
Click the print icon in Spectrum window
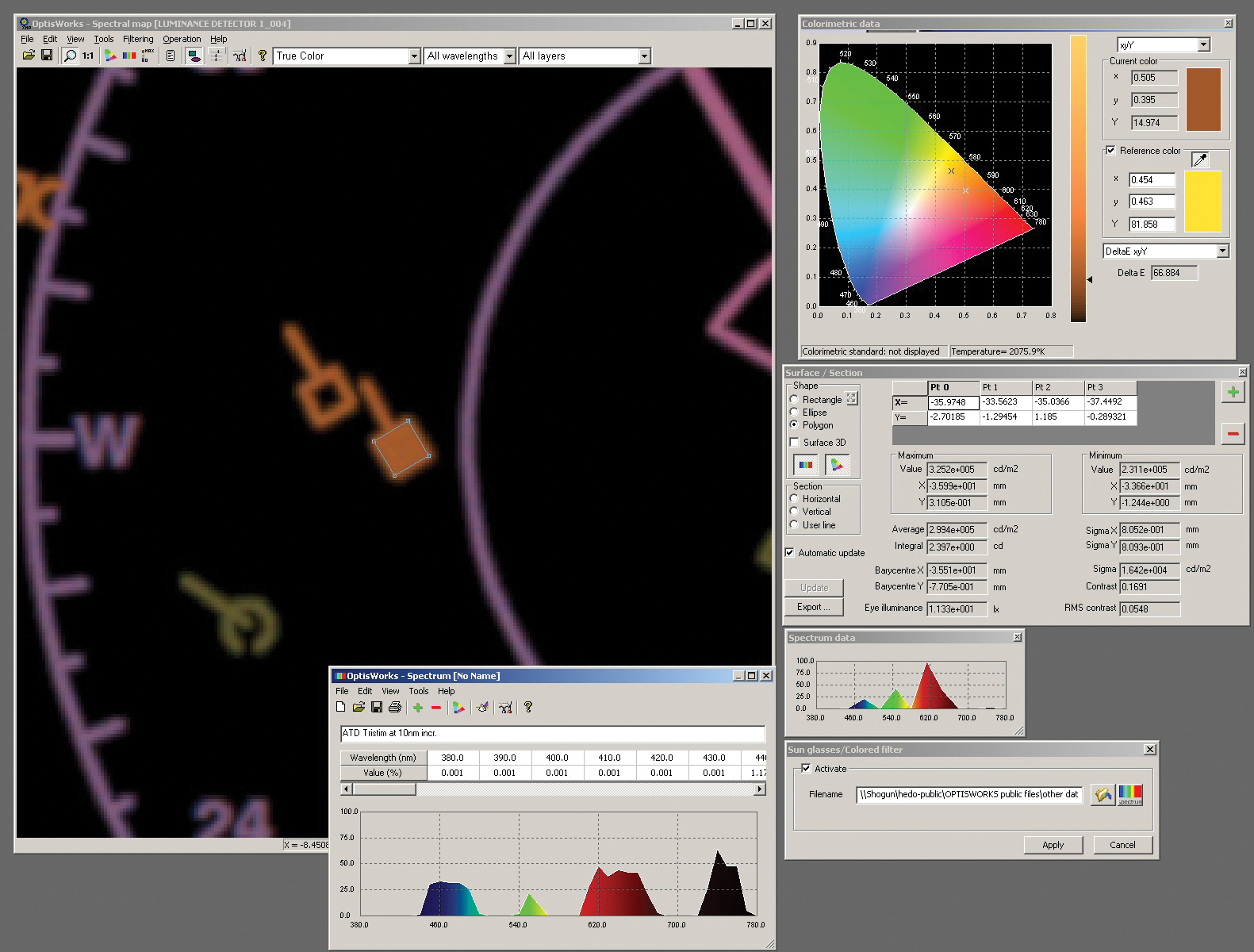click(394, 707)
